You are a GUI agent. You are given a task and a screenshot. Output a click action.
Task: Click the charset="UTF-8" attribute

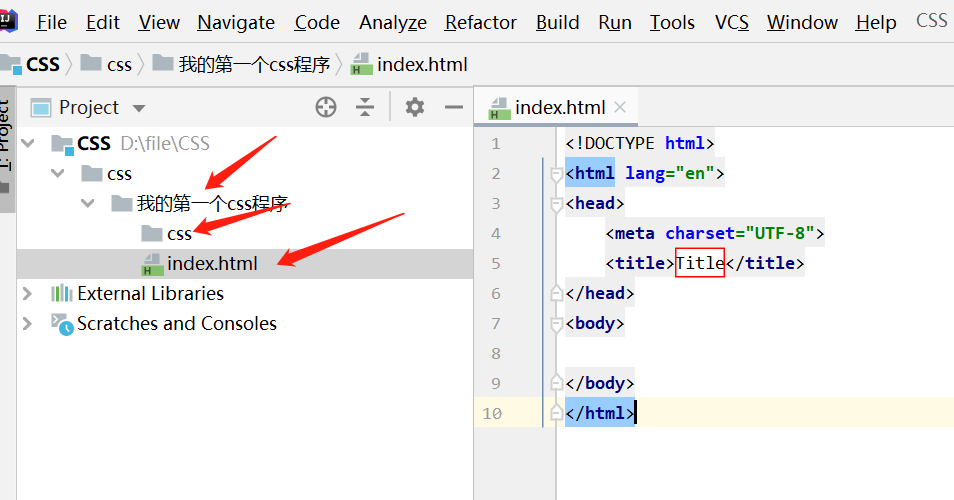click(740, 233)
